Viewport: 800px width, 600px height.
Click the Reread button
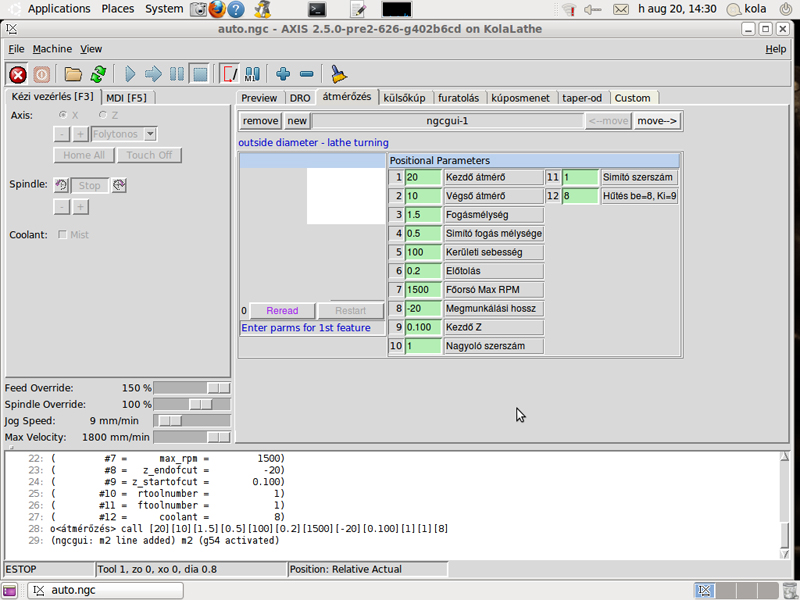pyautogui.click(x=282, y=310)
